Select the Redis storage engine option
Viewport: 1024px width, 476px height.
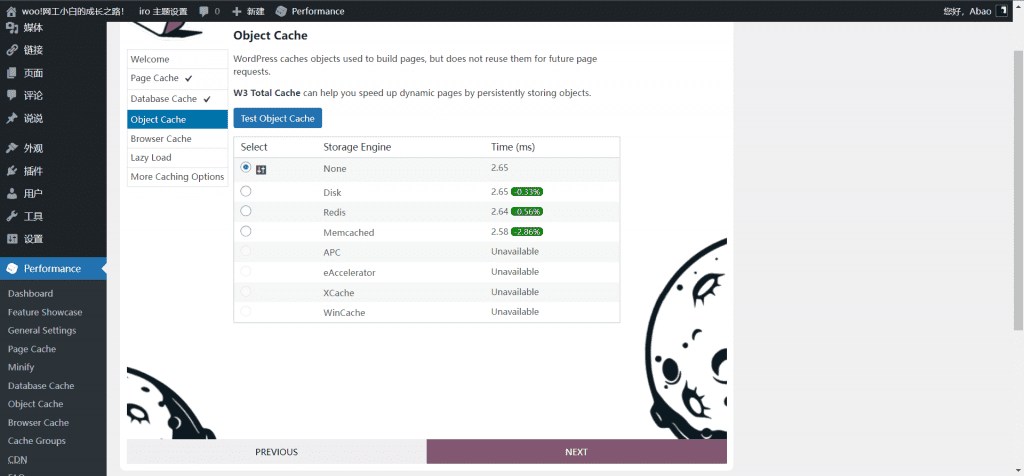coord(246,211)
